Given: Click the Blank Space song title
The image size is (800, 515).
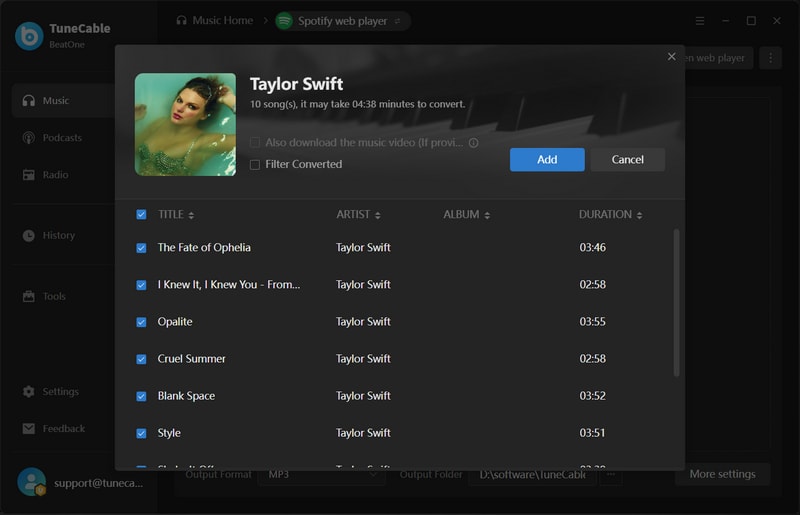Looking at the screenshot, I should 186,396.
